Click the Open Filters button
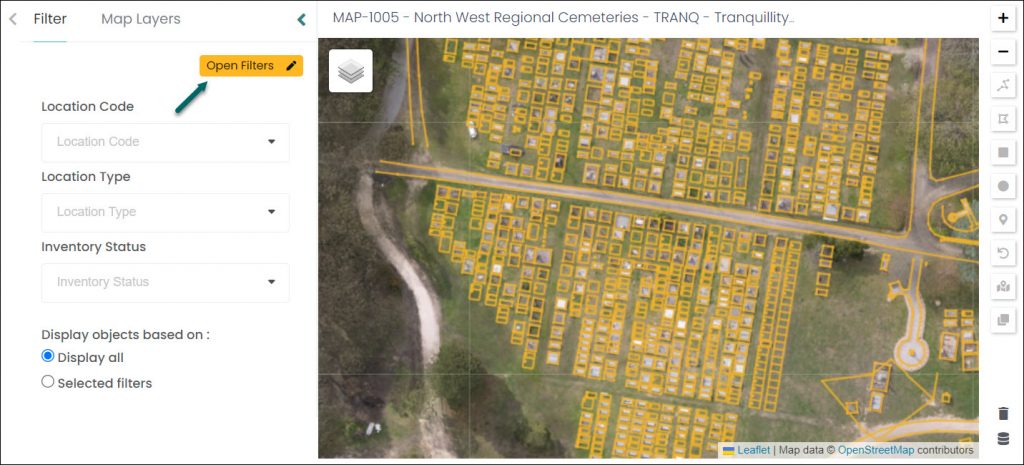The height and width of the screenshot is (465, 1024). tap(251, 66)
